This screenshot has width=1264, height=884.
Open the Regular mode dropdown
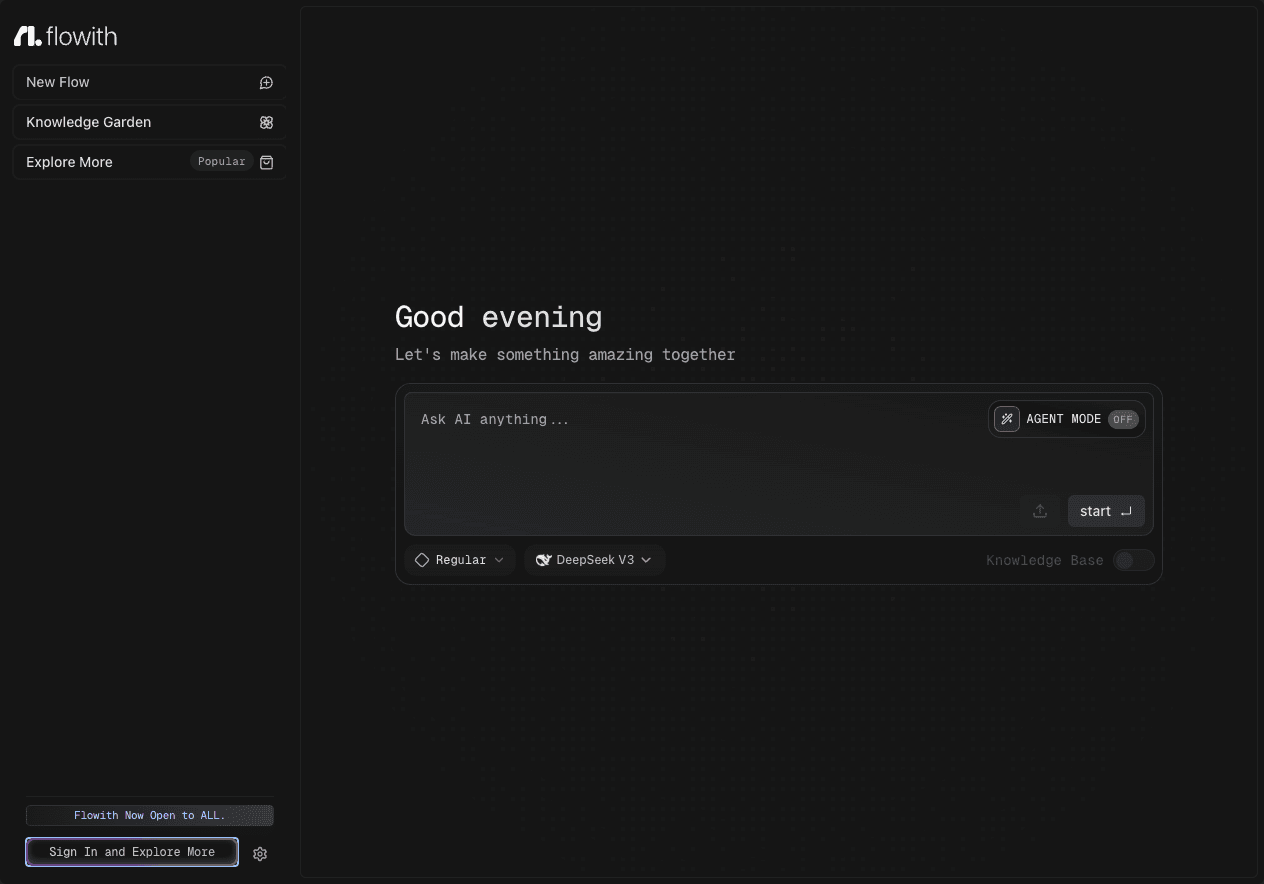point(460,560)
